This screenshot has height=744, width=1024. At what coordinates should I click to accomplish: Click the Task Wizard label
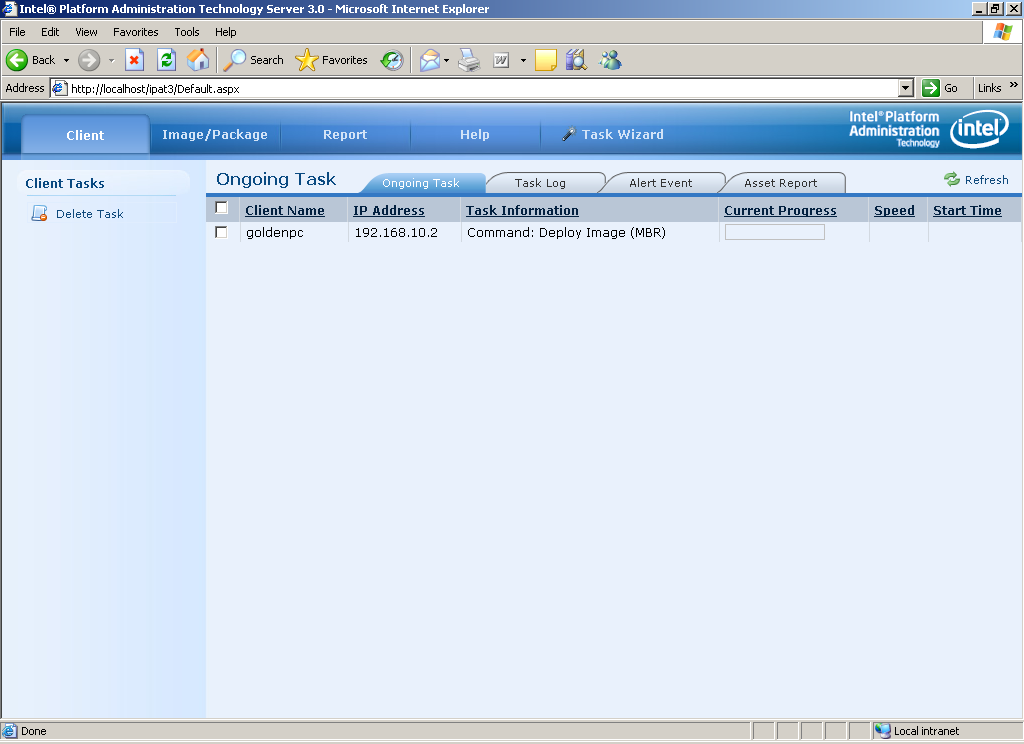[x=622, y=135]
